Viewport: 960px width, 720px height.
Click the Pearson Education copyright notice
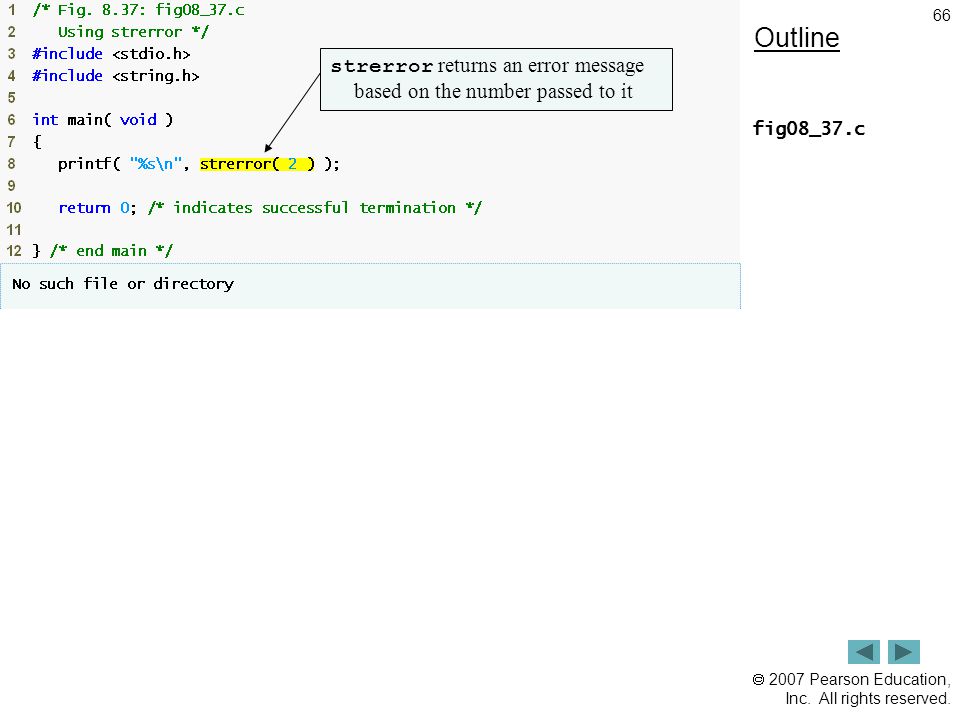click(851, 689)
